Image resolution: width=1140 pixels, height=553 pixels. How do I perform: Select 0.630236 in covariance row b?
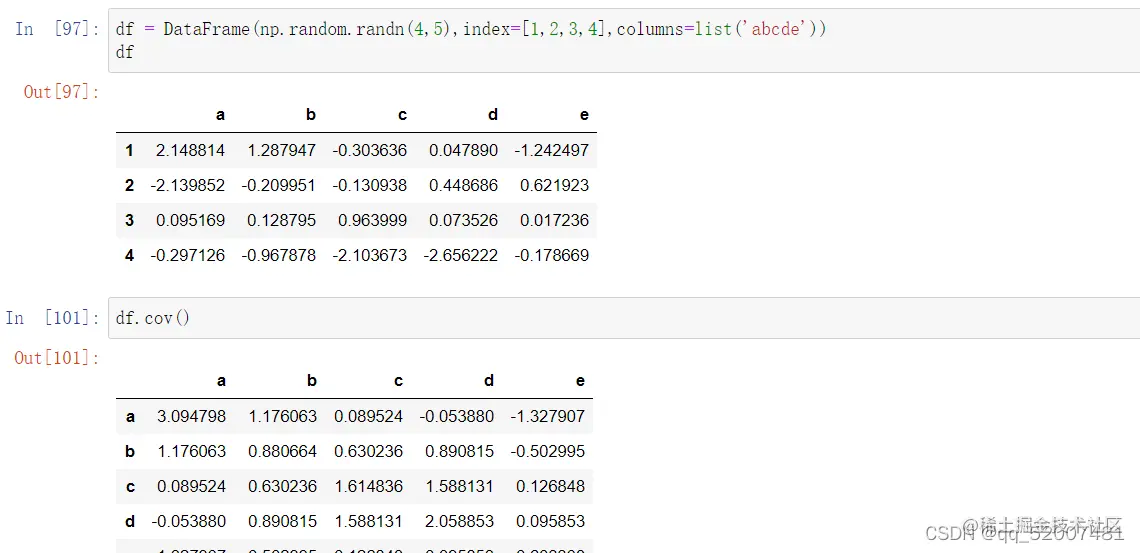pos(369,451)
